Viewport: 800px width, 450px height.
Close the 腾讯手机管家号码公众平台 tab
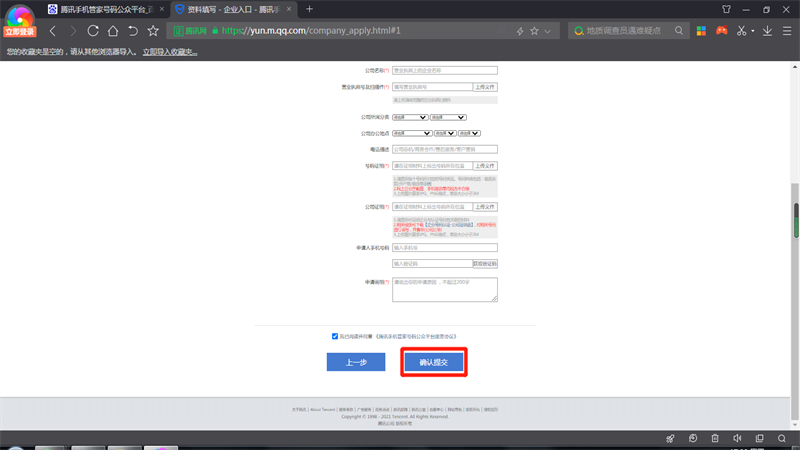pyautogui.click(x=162, y=9)
